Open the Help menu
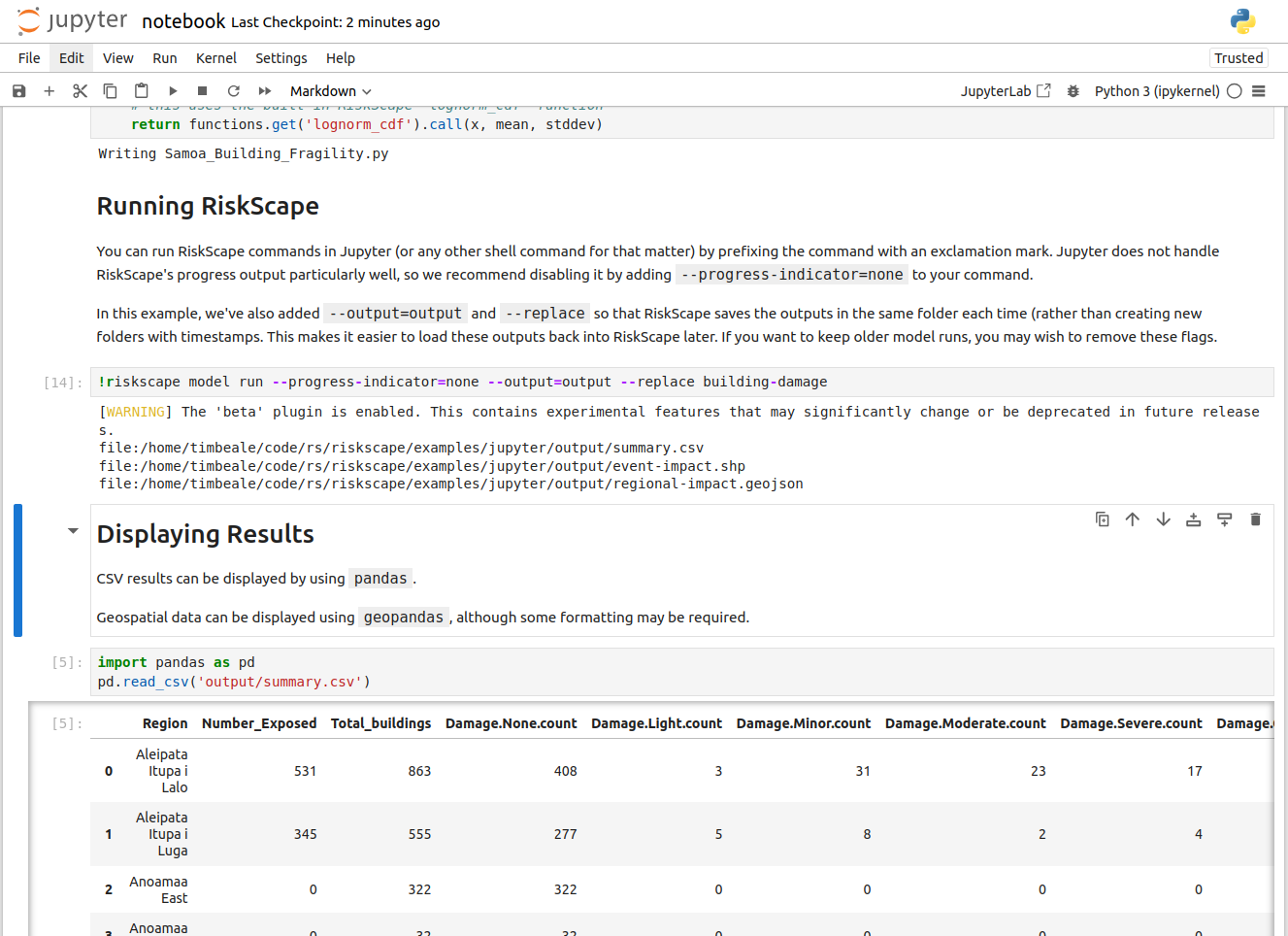This screenshot has height=936, width=1288. (x=341, y=58)
